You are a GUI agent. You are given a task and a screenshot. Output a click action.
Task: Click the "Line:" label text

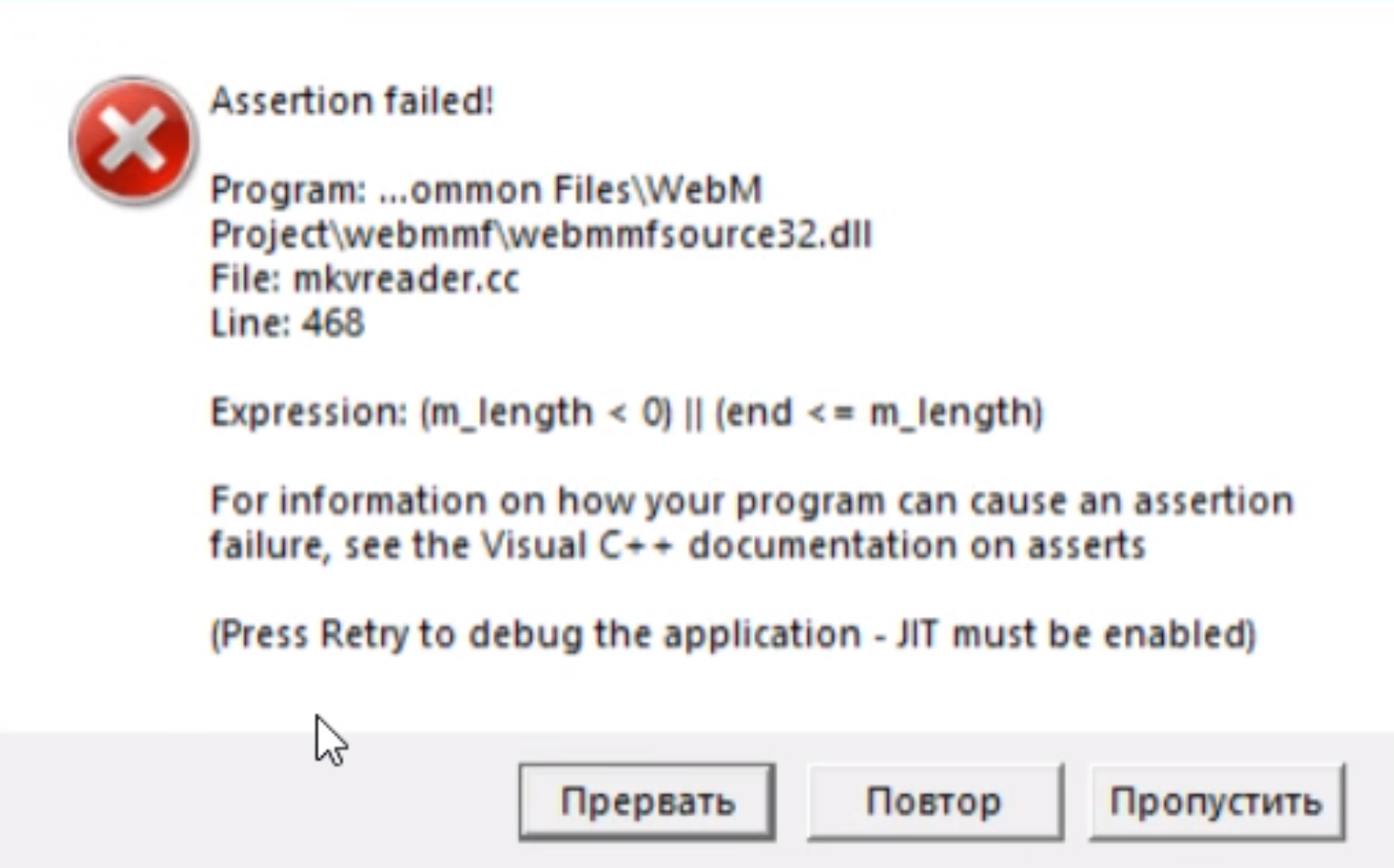click(x=250, y=324)
